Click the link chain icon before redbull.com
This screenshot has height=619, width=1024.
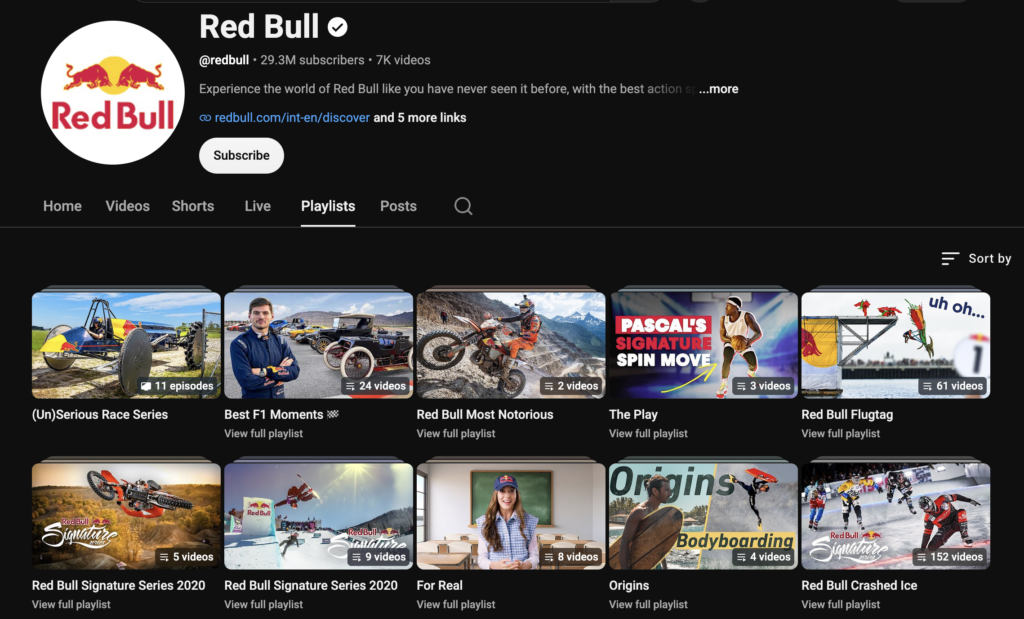(x=205, y=118)
